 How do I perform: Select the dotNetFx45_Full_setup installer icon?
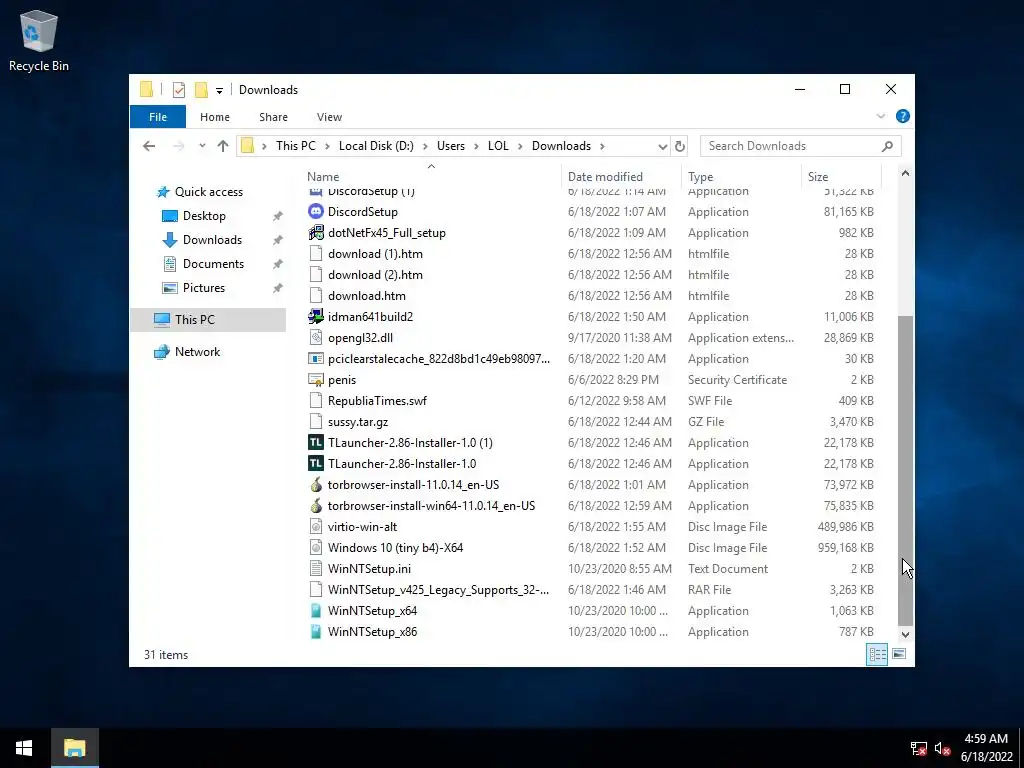[x=316, y=232]
